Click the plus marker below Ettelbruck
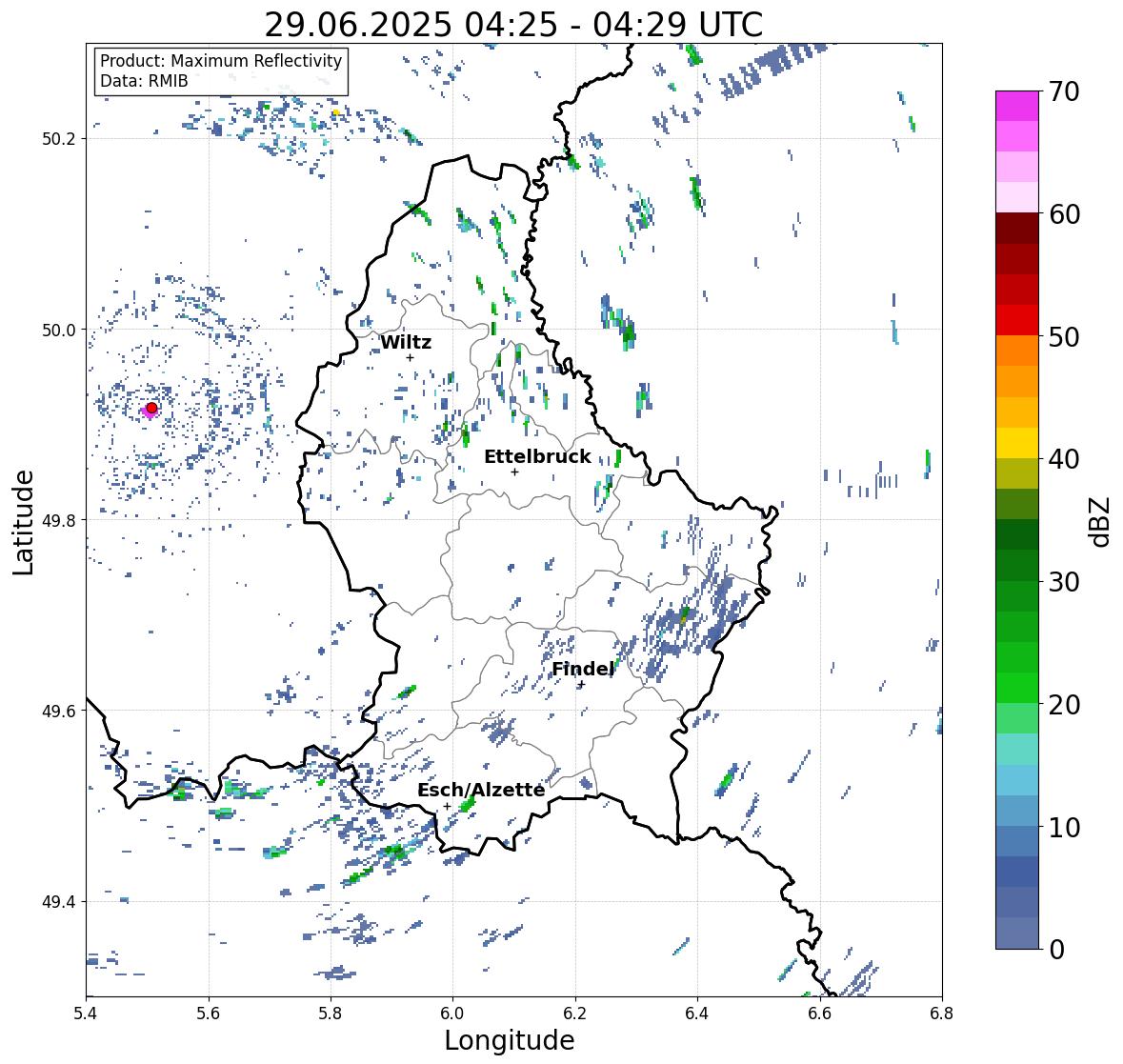Image resolution: width=1123 pixels, height=1064 pixels. pyautogui.click(x=514, y=472)
